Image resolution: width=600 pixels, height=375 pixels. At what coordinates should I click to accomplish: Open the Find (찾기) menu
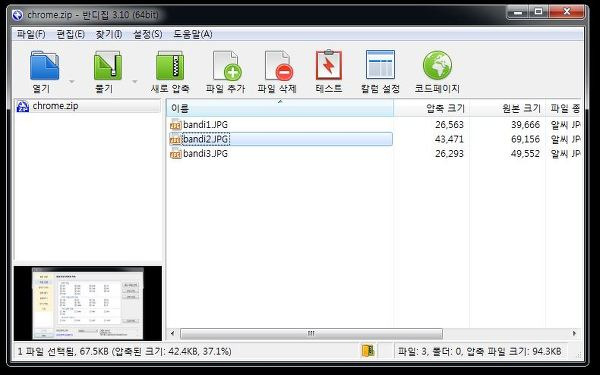(x=109, y=34)
